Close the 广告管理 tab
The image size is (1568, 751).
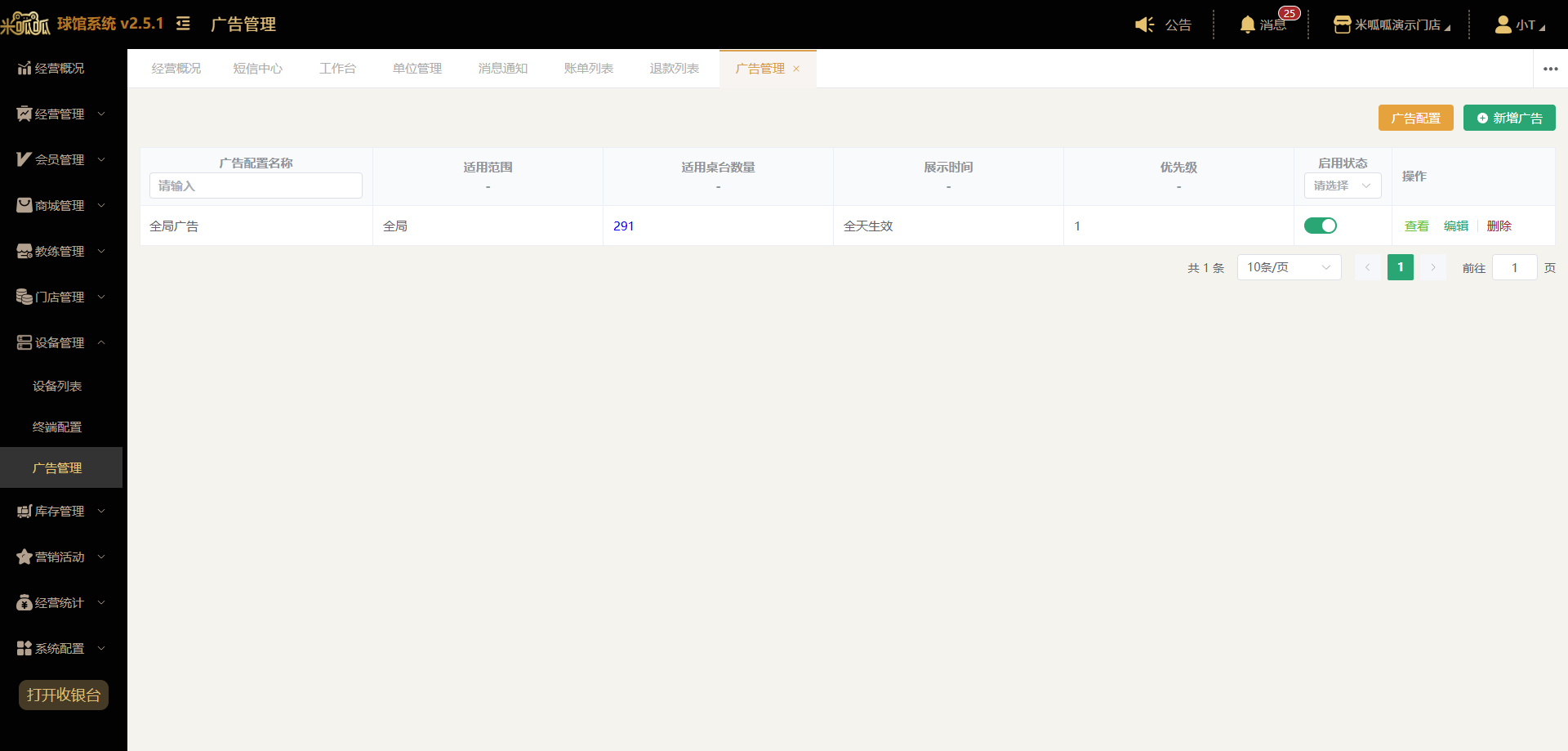(796, 69)
